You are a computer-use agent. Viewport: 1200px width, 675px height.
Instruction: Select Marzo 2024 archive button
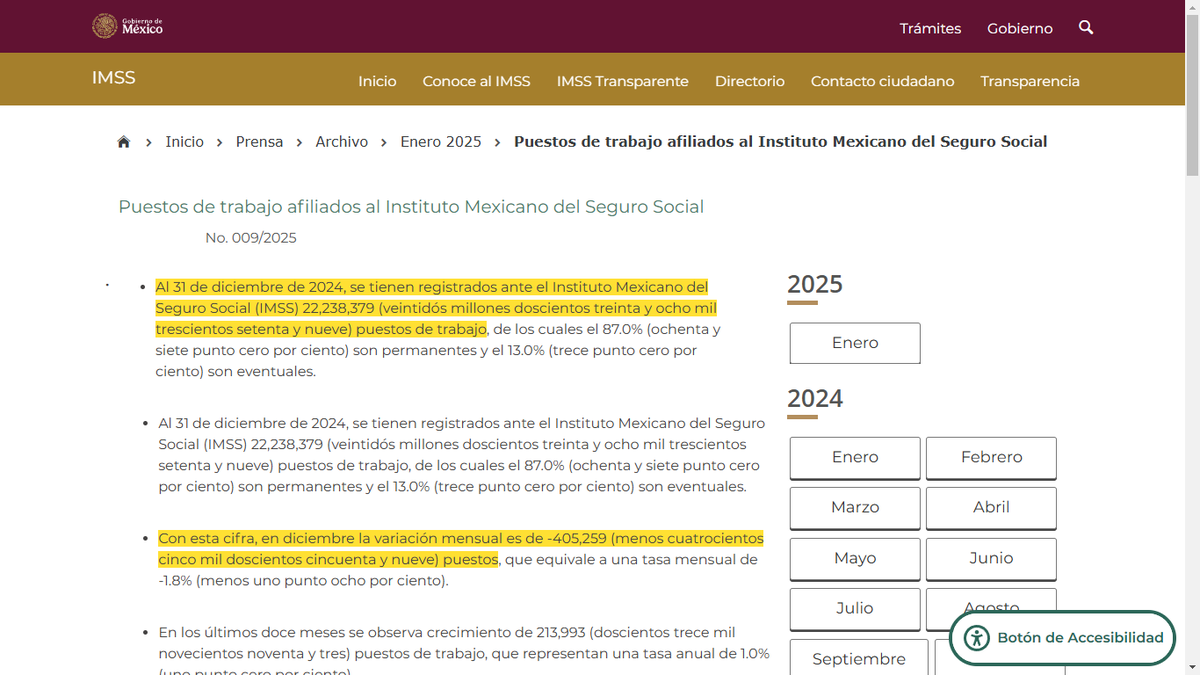click(855, 508)
